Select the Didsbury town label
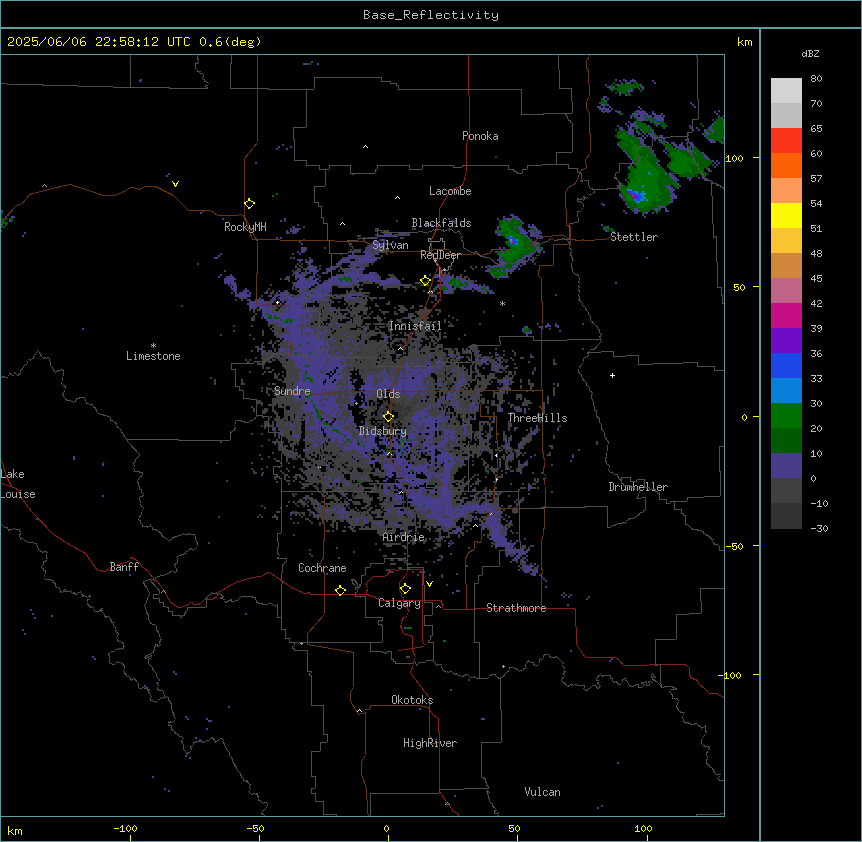The image size is (862, 842). point(383,431)
